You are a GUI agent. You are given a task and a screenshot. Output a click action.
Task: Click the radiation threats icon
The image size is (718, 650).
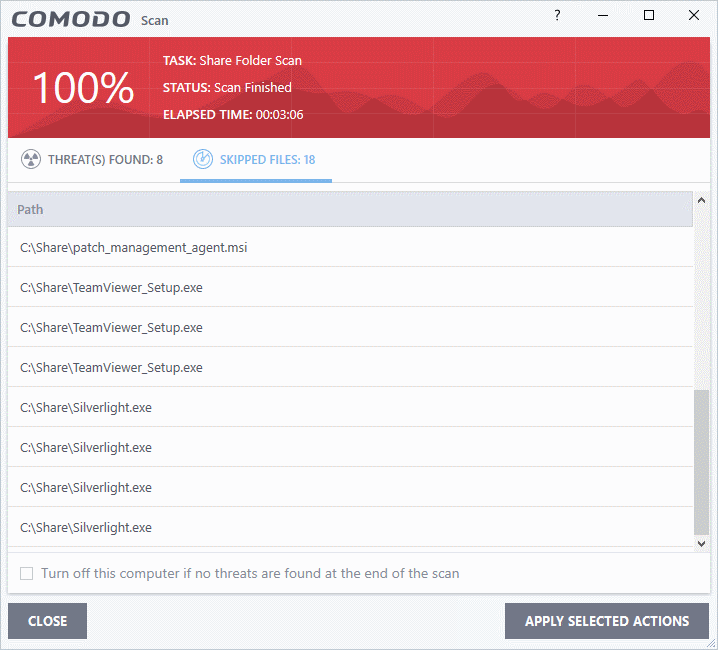(31, 159)
